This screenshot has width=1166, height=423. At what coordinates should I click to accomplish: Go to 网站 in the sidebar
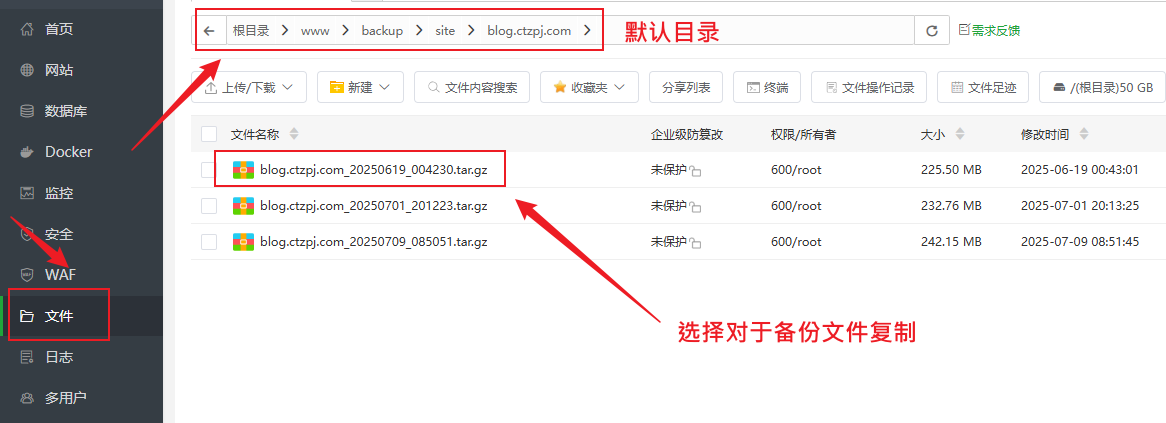pyautogui.click(x=59, y=70)
